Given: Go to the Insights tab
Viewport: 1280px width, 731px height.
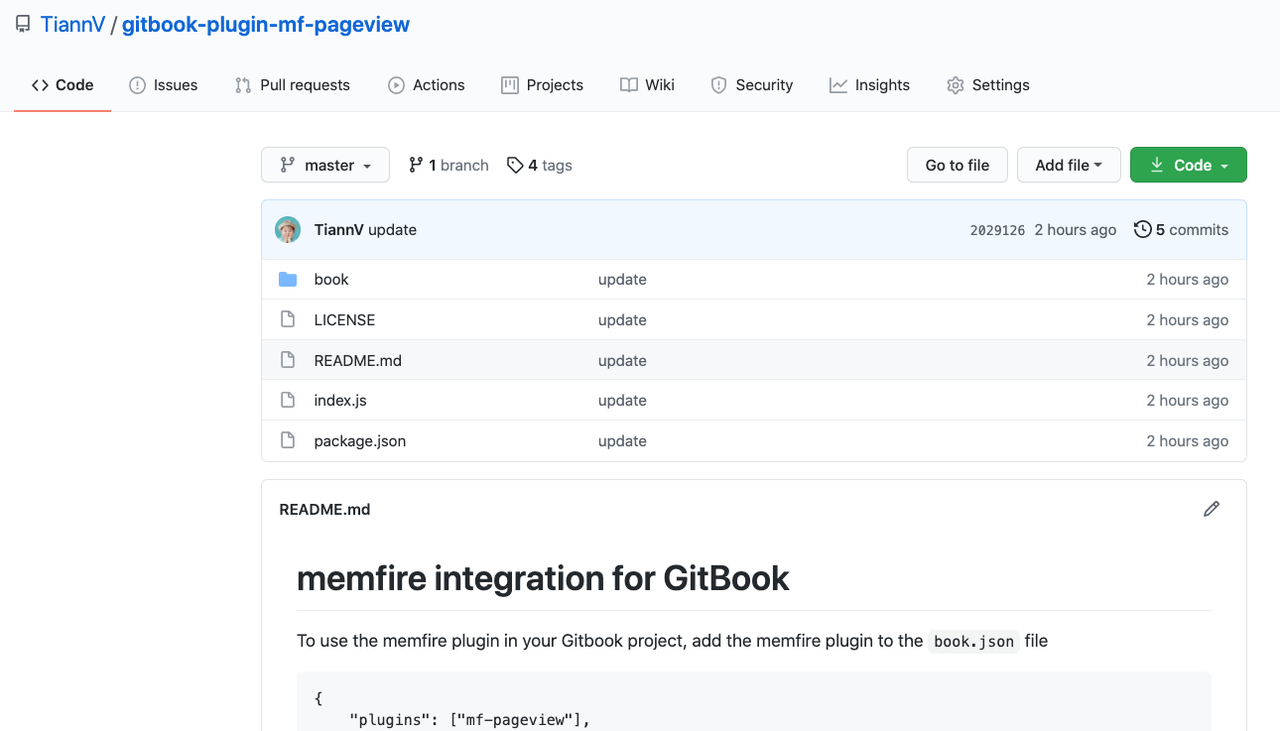Looking at the screenshot, I should [869, 85].
